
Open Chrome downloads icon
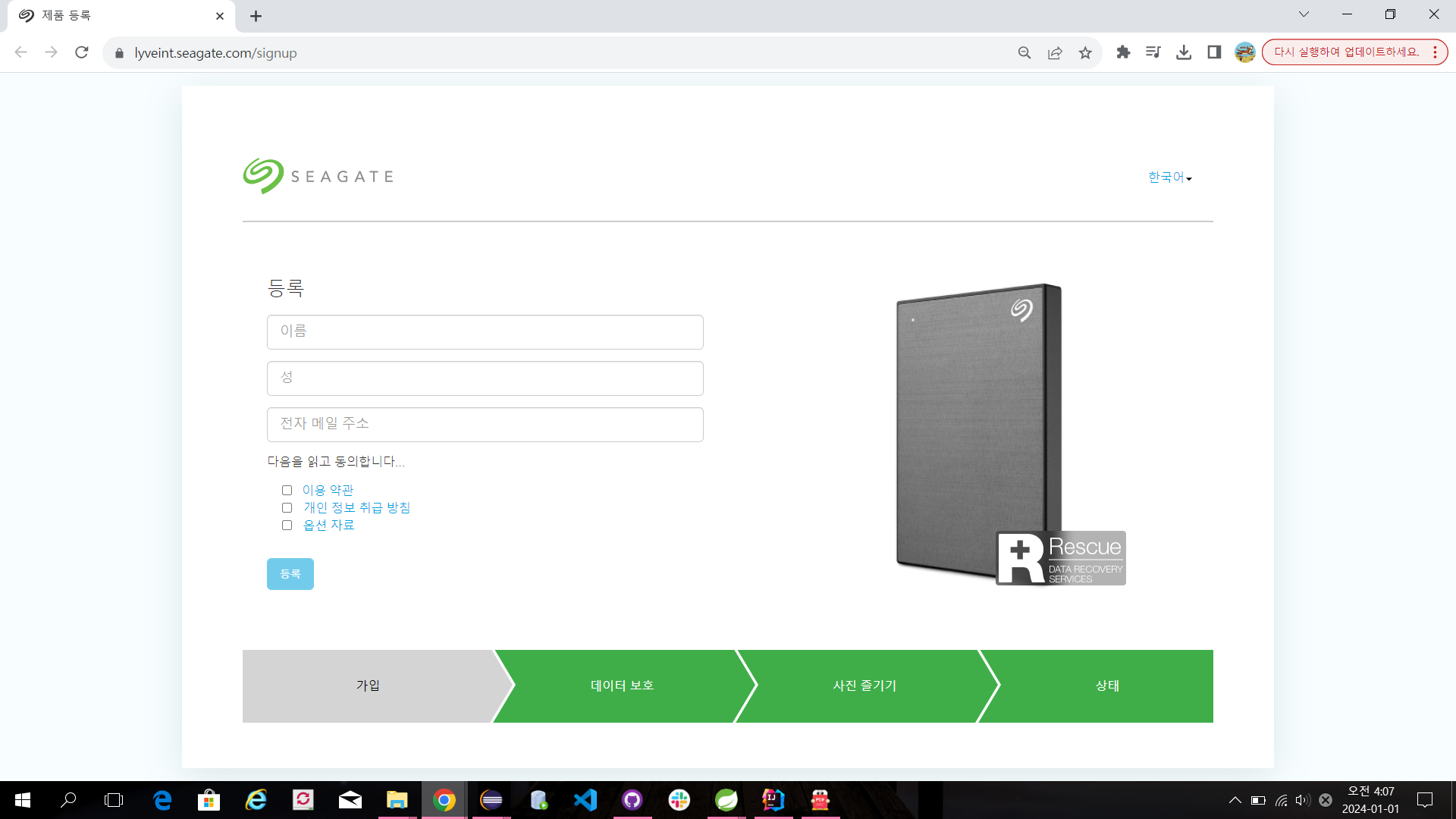pyautogui.click(x=1183, y=52)
